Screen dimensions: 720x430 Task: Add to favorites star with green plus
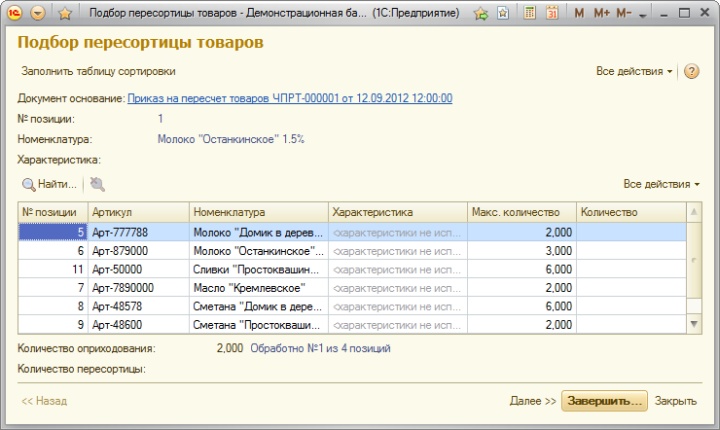coord(481,13)
